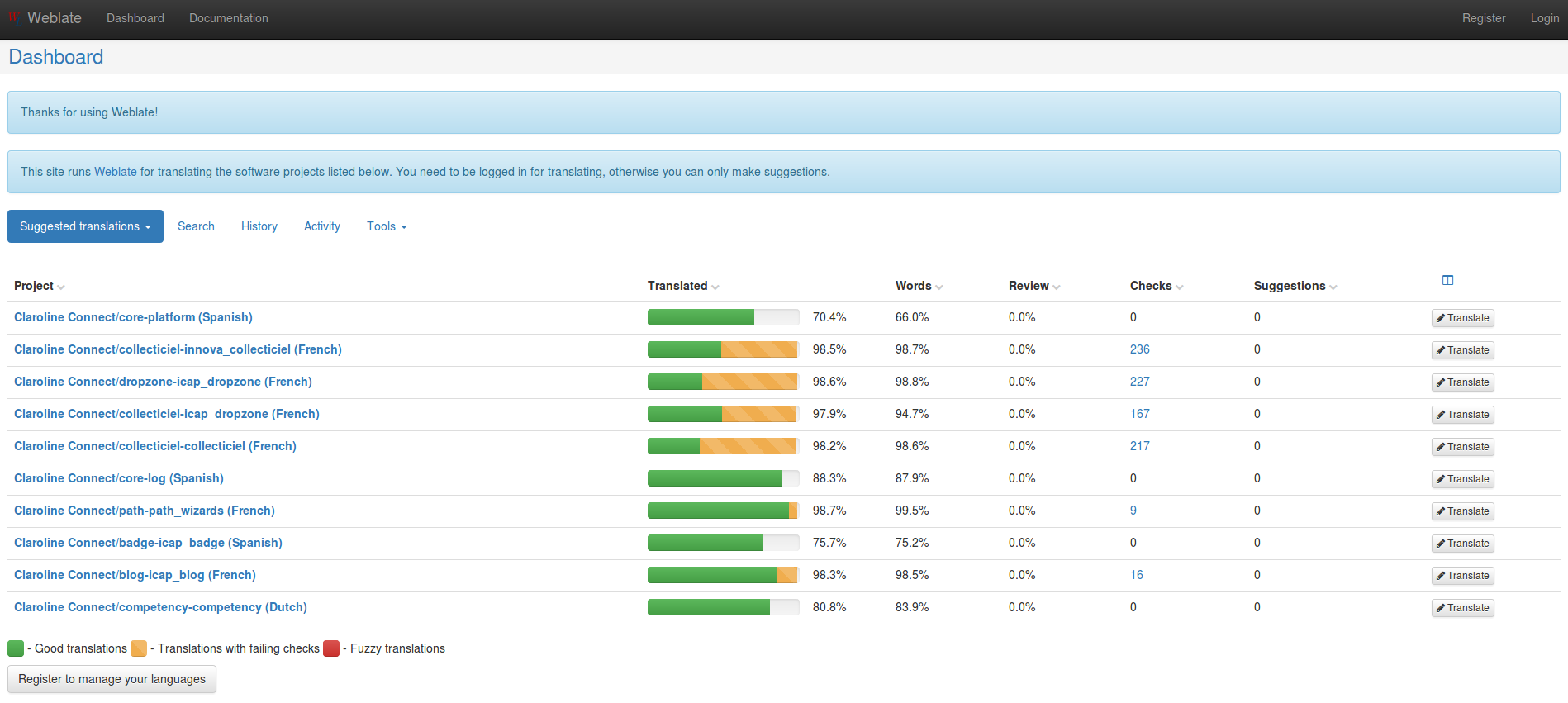Open blog-icap_blog (French) project link
This screenshot has width=1568, height=703.
(135, 575)
